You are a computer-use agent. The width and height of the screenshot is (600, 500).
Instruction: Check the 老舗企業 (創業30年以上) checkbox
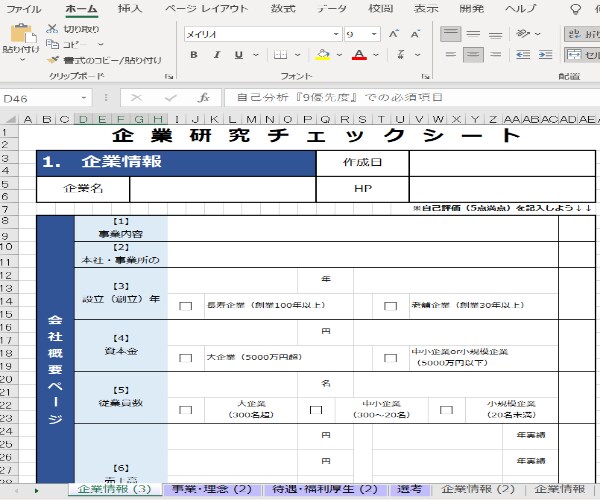[x=390, y=306]
